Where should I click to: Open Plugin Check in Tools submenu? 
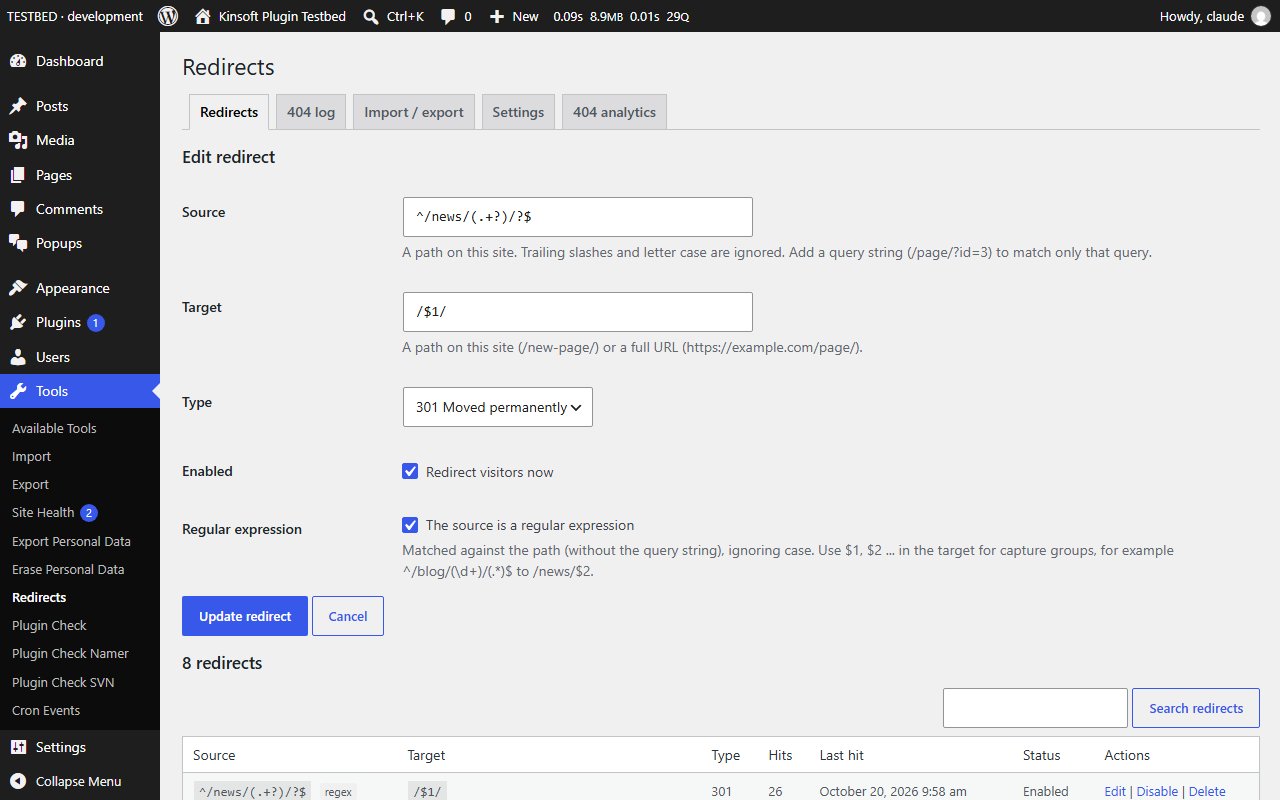pyautogui.click(x=49, y=625)
